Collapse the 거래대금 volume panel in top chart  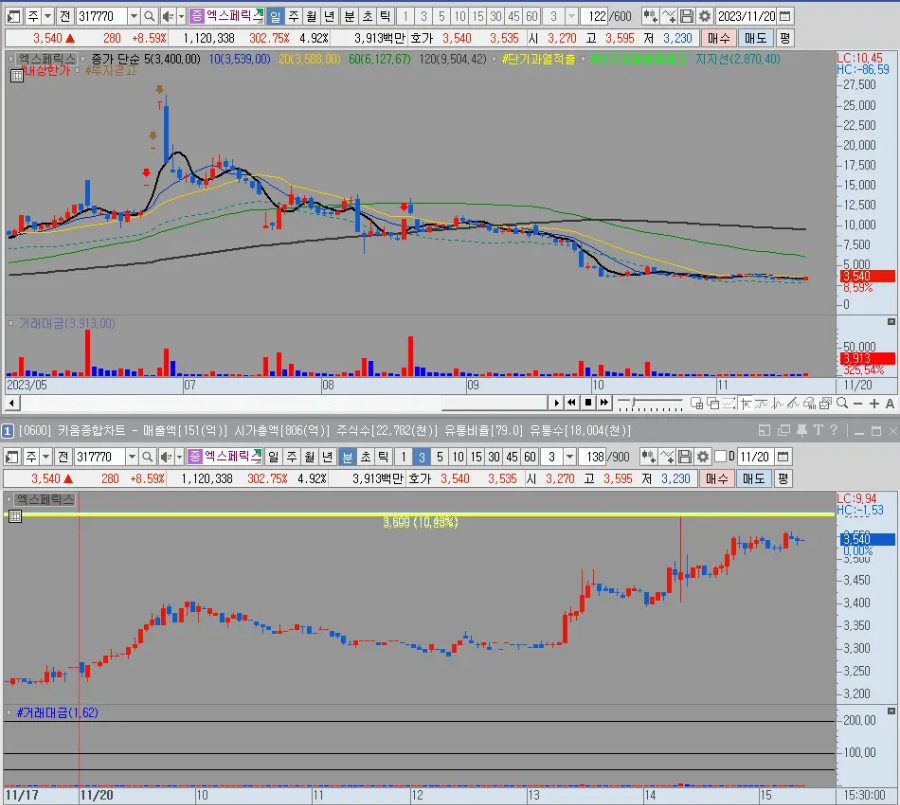[x=891, y=322]
